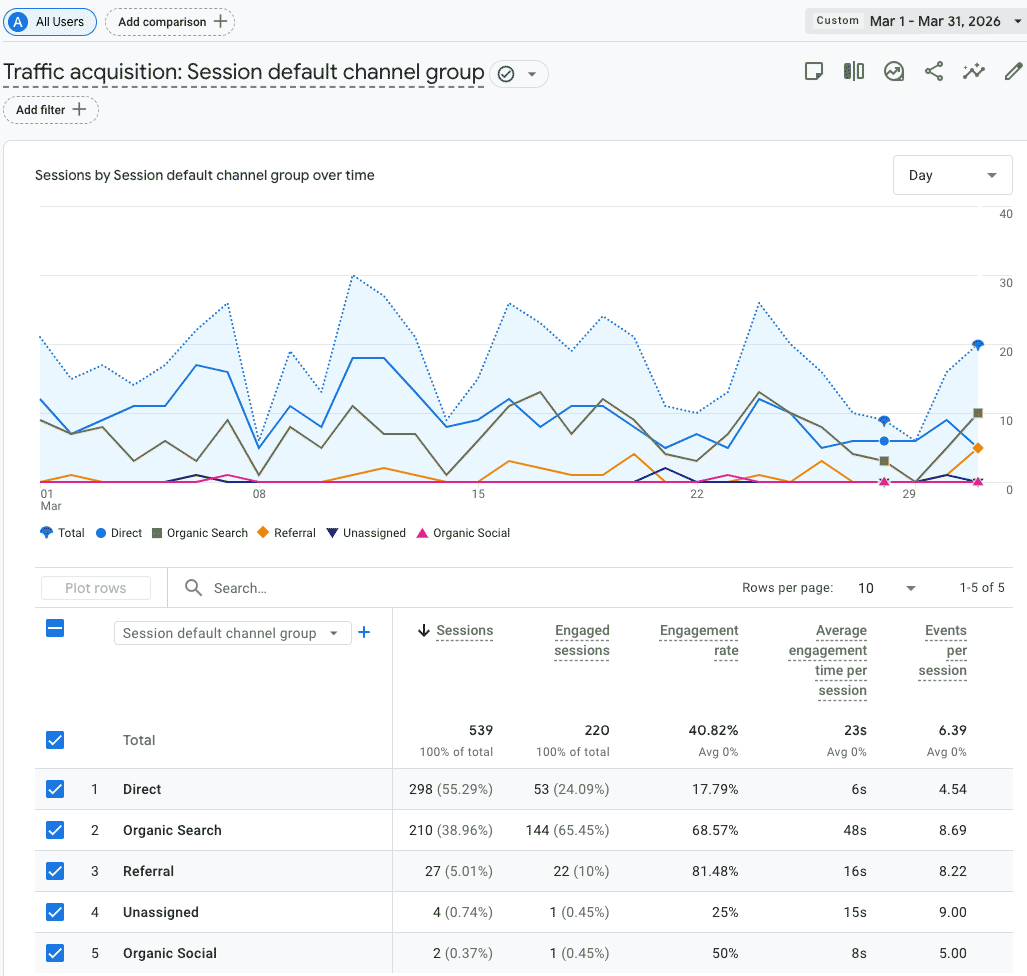The width and height of the screenshot is (1027, 976).
Task: Click the report status checkmark icon
Action: [506, 74]
